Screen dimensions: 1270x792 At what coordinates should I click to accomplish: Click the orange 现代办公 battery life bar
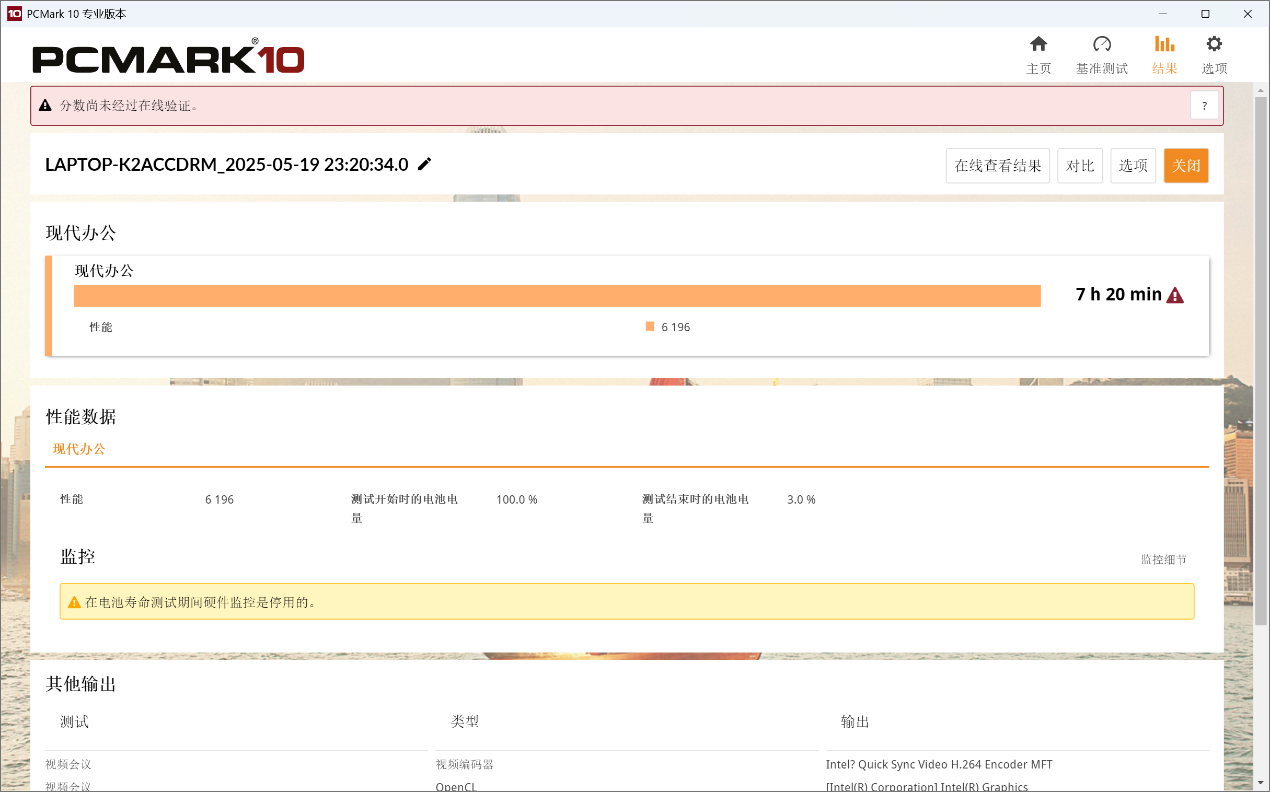pyautogui.click(x=557, y=296)
